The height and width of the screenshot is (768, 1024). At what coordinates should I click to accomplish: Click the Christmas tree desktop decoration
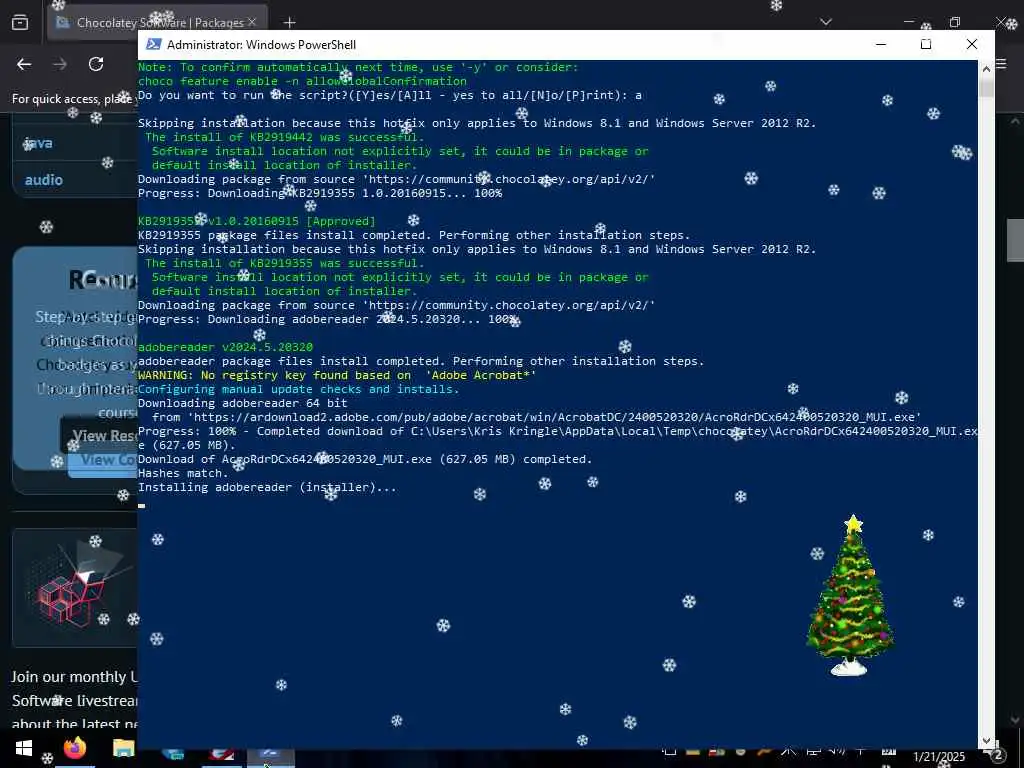click(x=850, y=596)
